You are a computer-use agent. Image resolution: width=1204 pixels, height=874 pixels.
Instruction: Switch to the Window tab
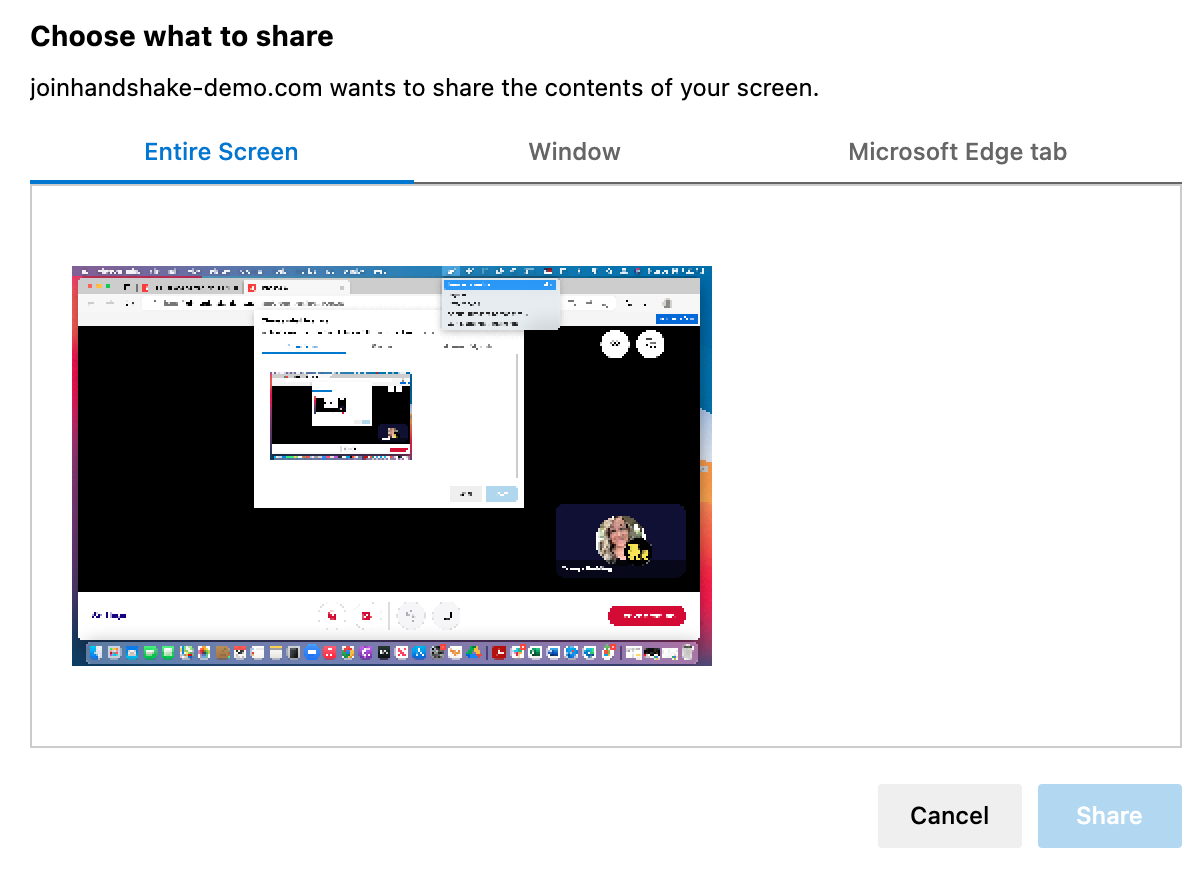point(574,151)
